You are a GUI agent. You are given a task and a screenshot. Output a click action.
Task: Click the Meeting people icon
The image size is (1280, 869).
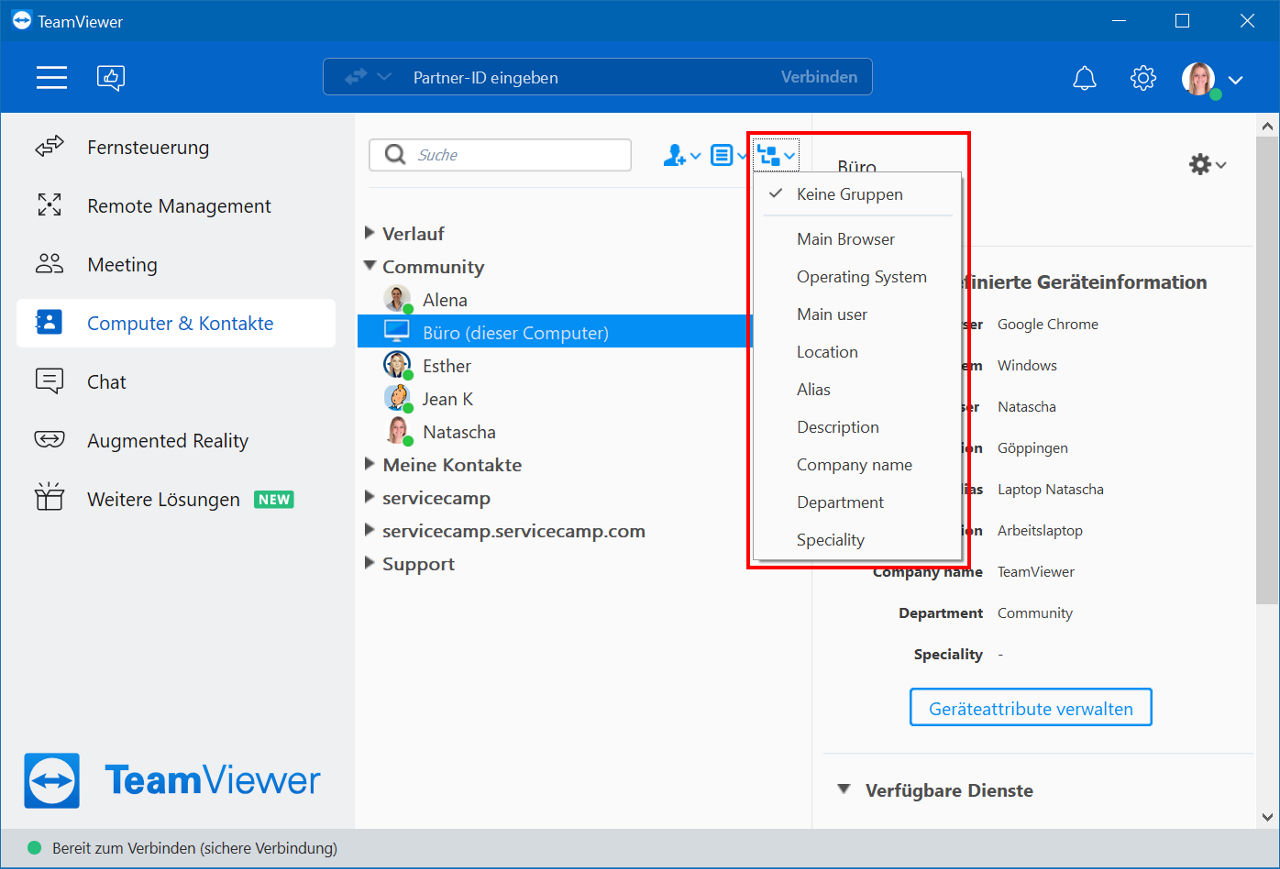coord(49,264)
